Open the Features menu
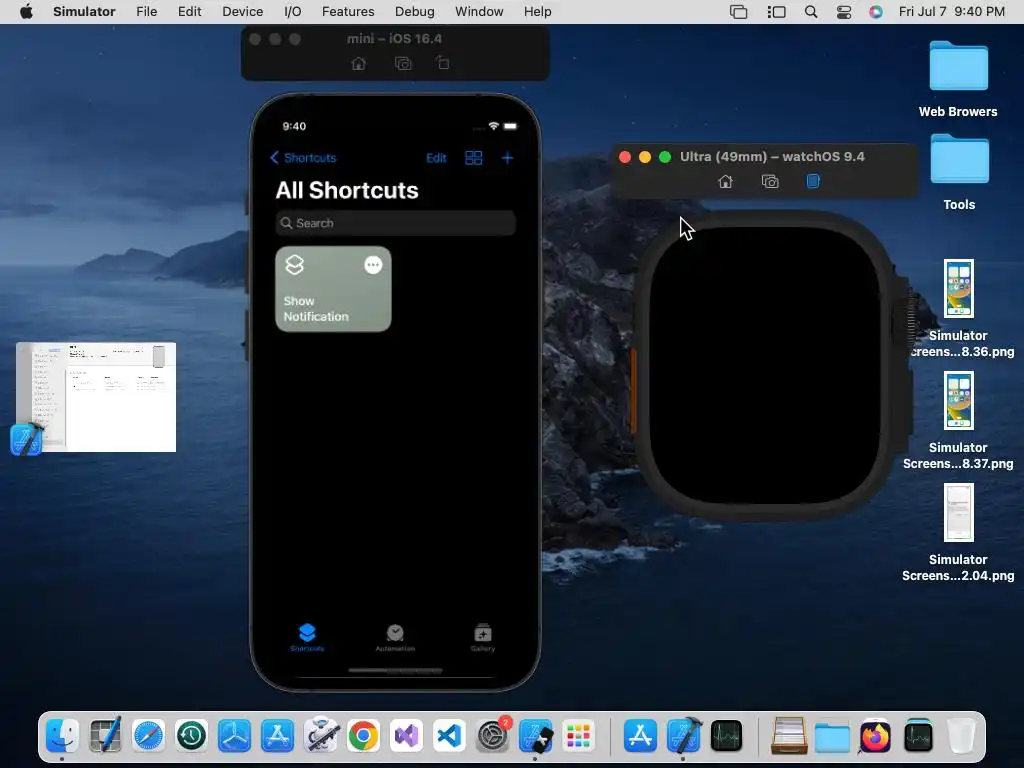Viewport: 1024px width, 768px height. tap(348, 12)
